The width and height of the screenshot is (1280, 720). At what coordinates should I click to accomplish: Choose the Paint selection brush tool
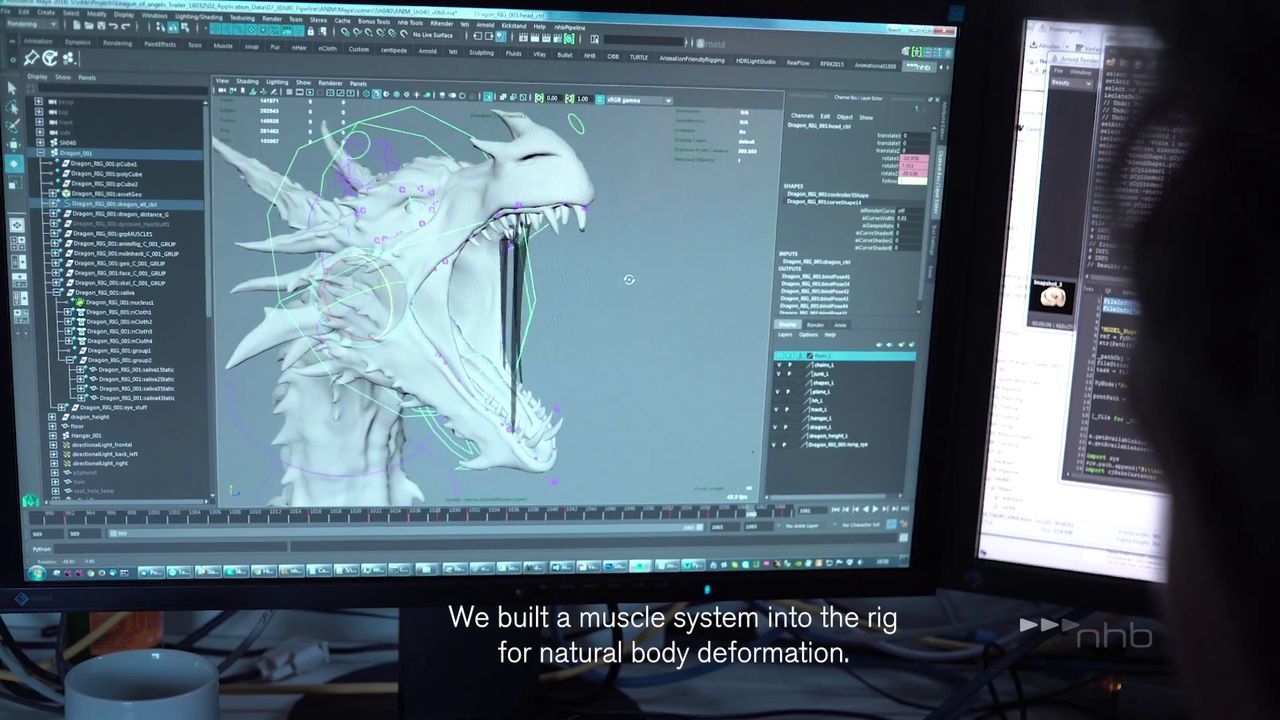click(x=13, y=126)
